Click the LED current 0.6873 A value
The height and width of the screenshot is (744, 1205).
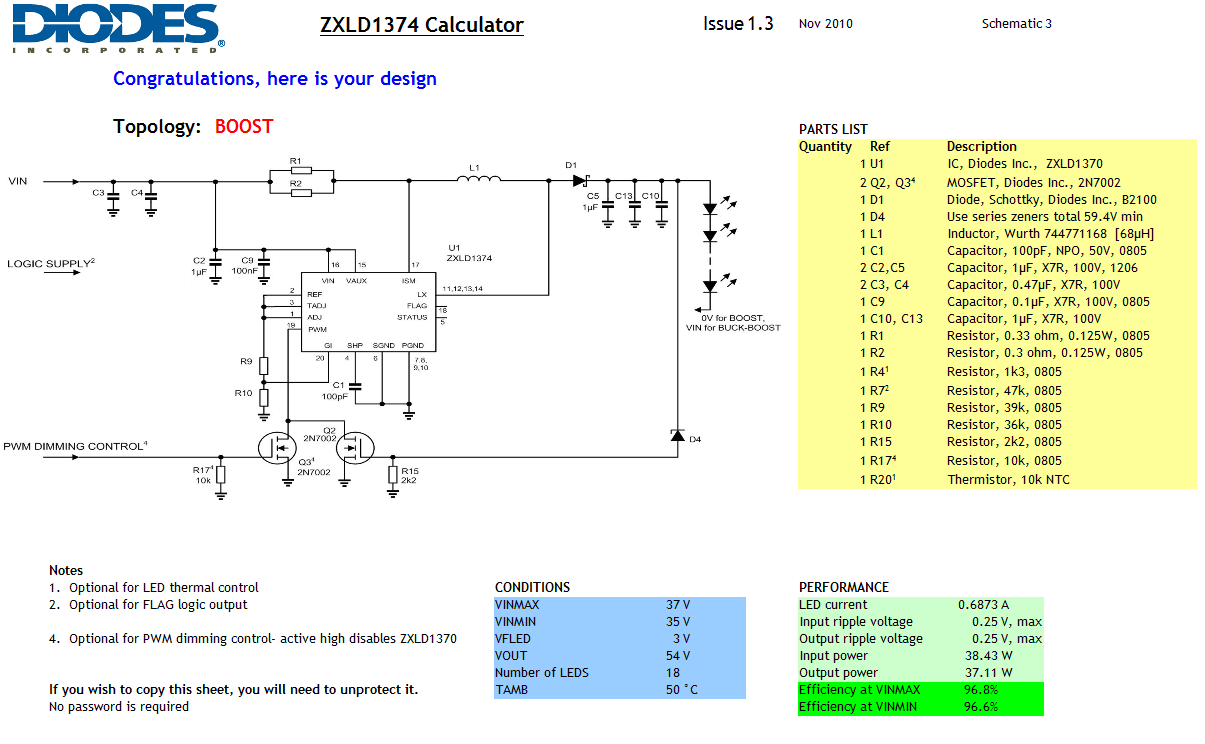[983, 604]
